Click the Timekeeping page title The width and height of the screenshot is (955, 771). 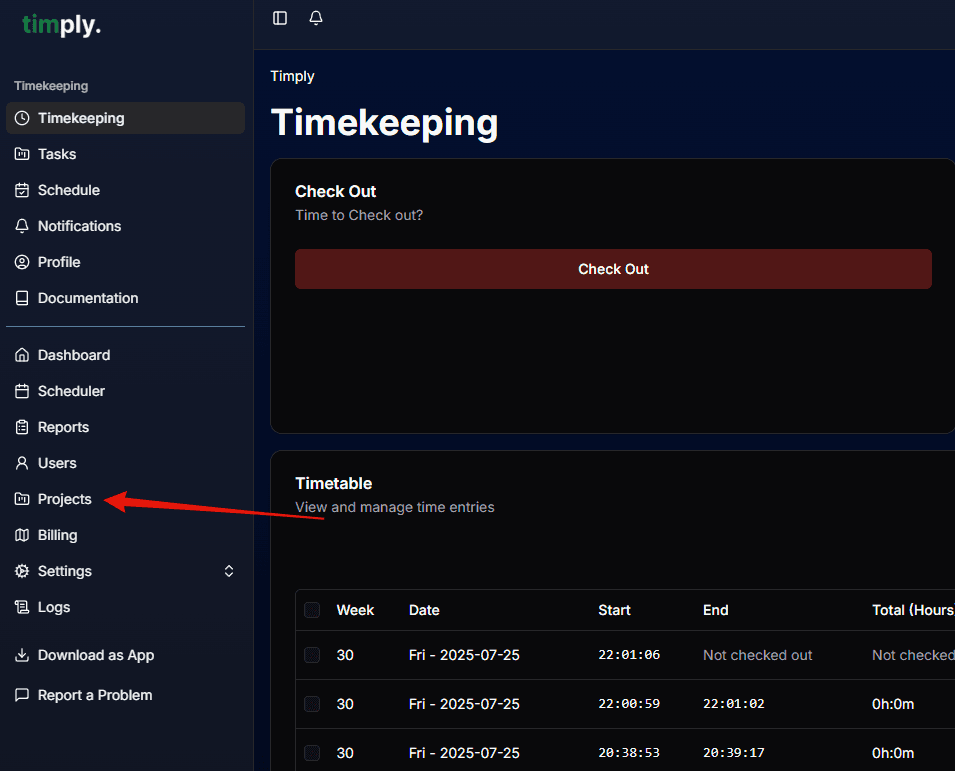click(x=384, y=123)
